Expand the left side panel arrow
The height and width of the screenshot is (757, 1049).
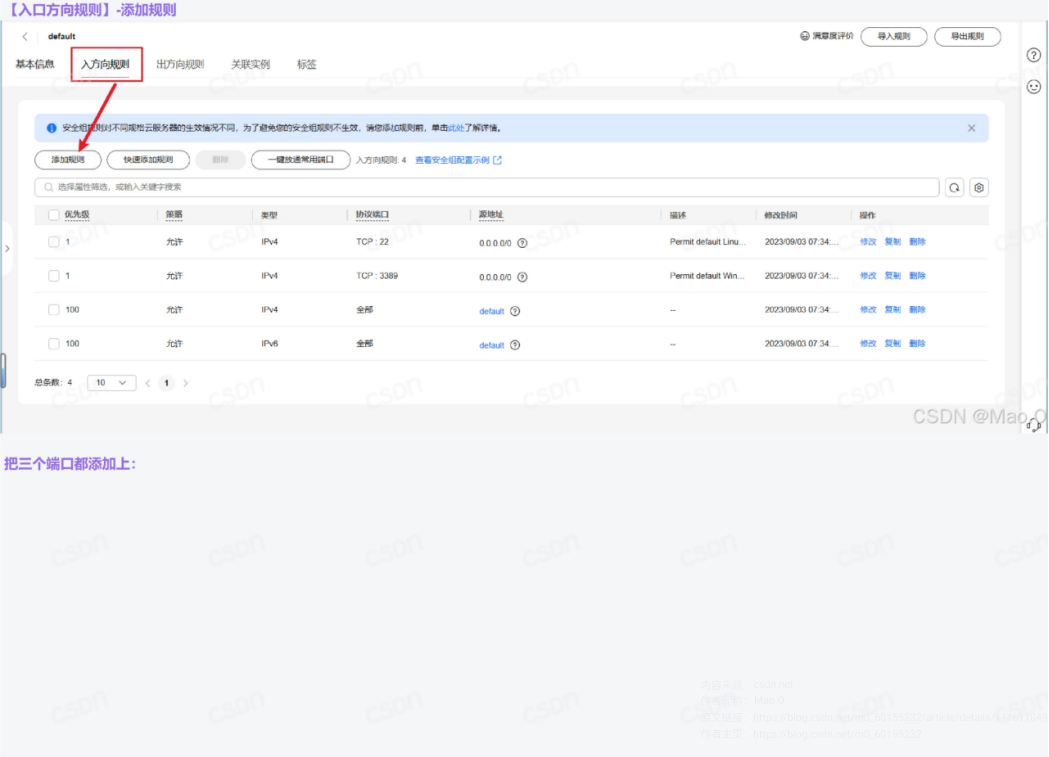coord(7,249)
